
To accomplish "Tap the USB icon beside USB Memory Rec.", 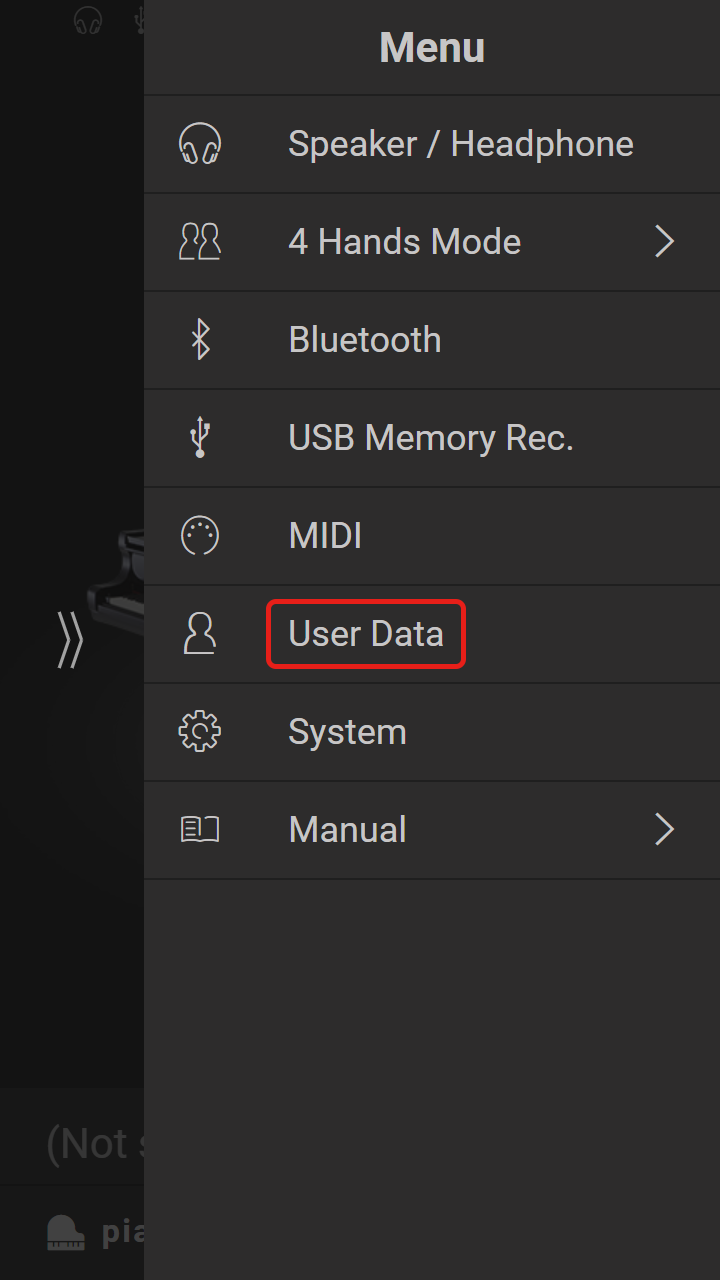I will click(200, 438).
